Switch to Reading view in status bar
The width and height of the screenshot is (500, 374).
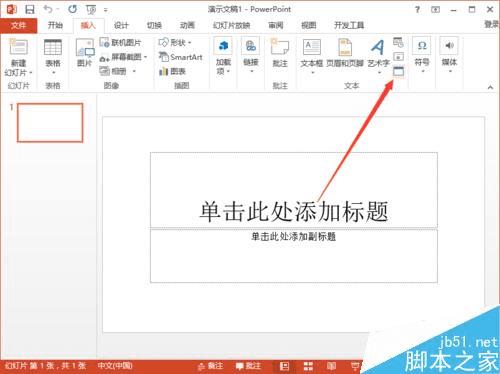coord(331,366)
